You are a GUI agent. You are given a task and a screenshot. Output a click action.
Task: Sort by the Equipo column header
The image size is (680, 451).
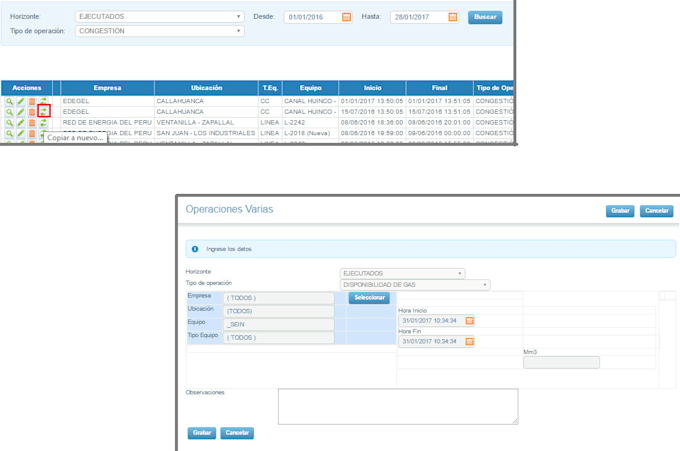coord(311,88)
